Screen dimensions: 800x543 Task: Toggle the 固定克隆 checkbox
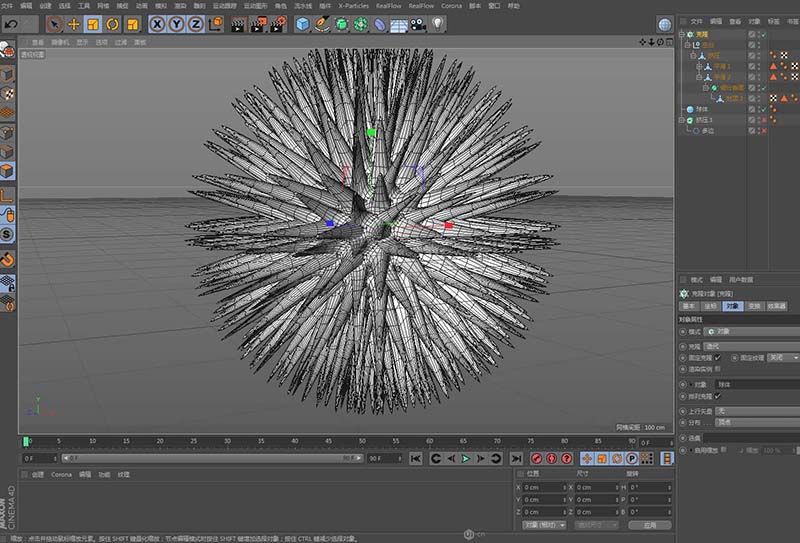(717, 357)
